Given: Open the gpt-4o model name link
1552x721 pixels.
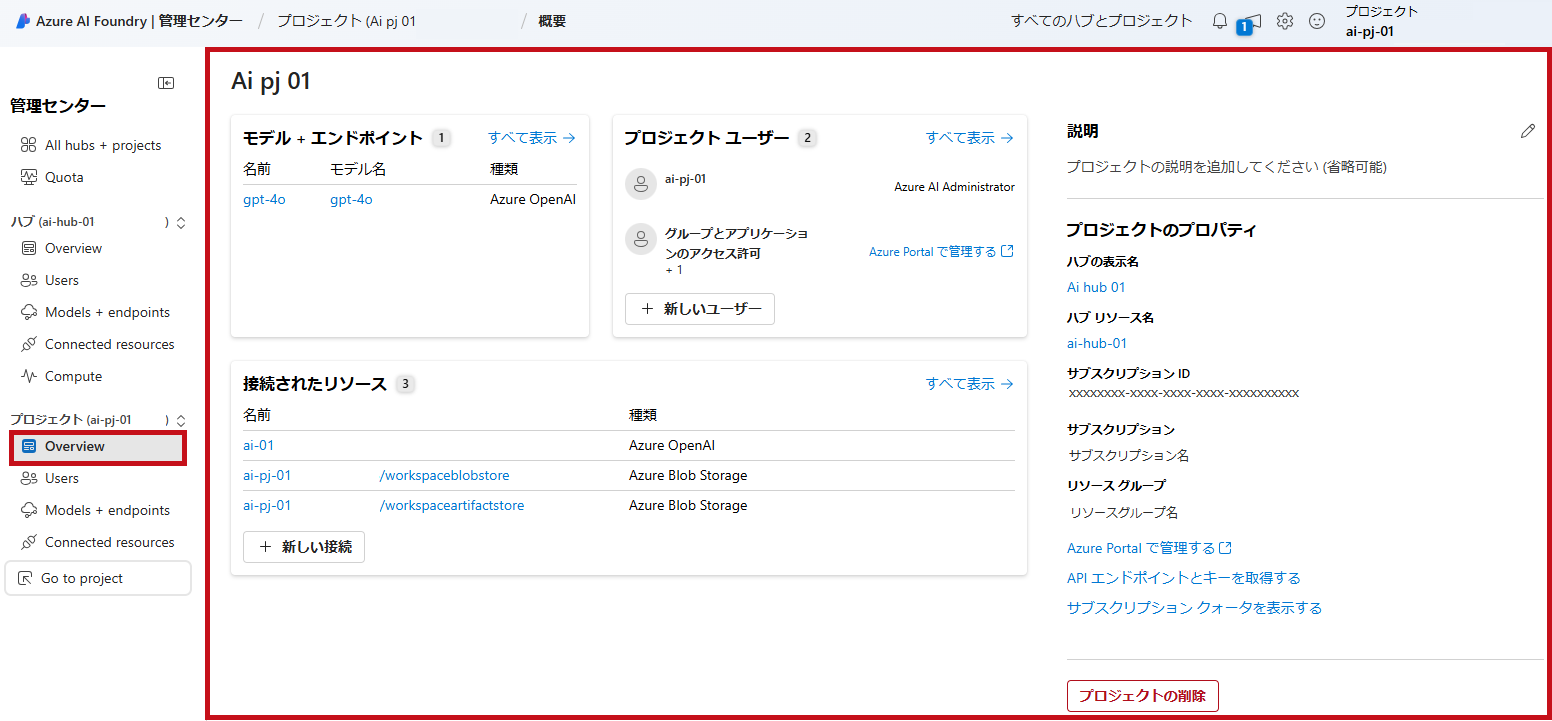Looking at the screenshot, I should (x=351, y=199).
